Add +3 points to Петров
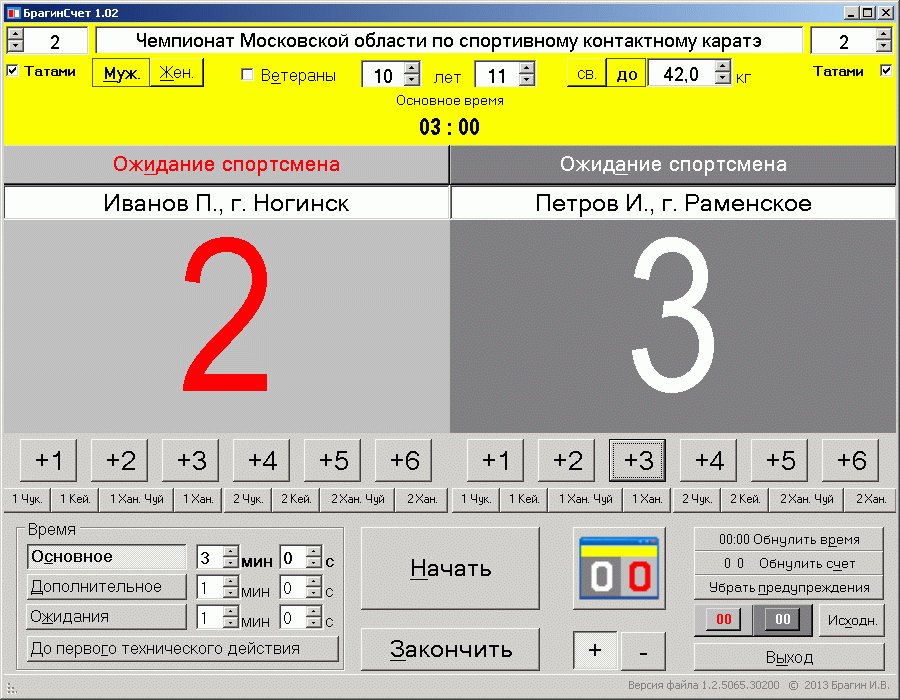 (x=637, y=460)
